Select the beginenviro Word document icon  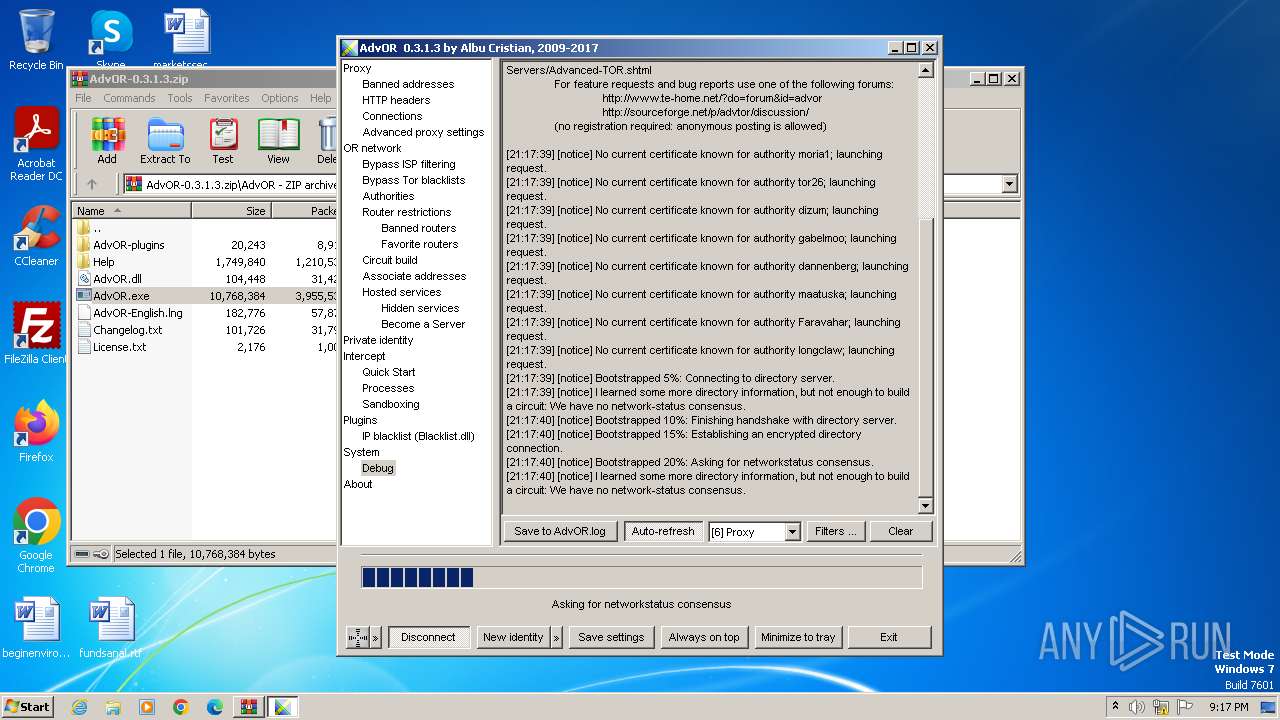[36, 628]
